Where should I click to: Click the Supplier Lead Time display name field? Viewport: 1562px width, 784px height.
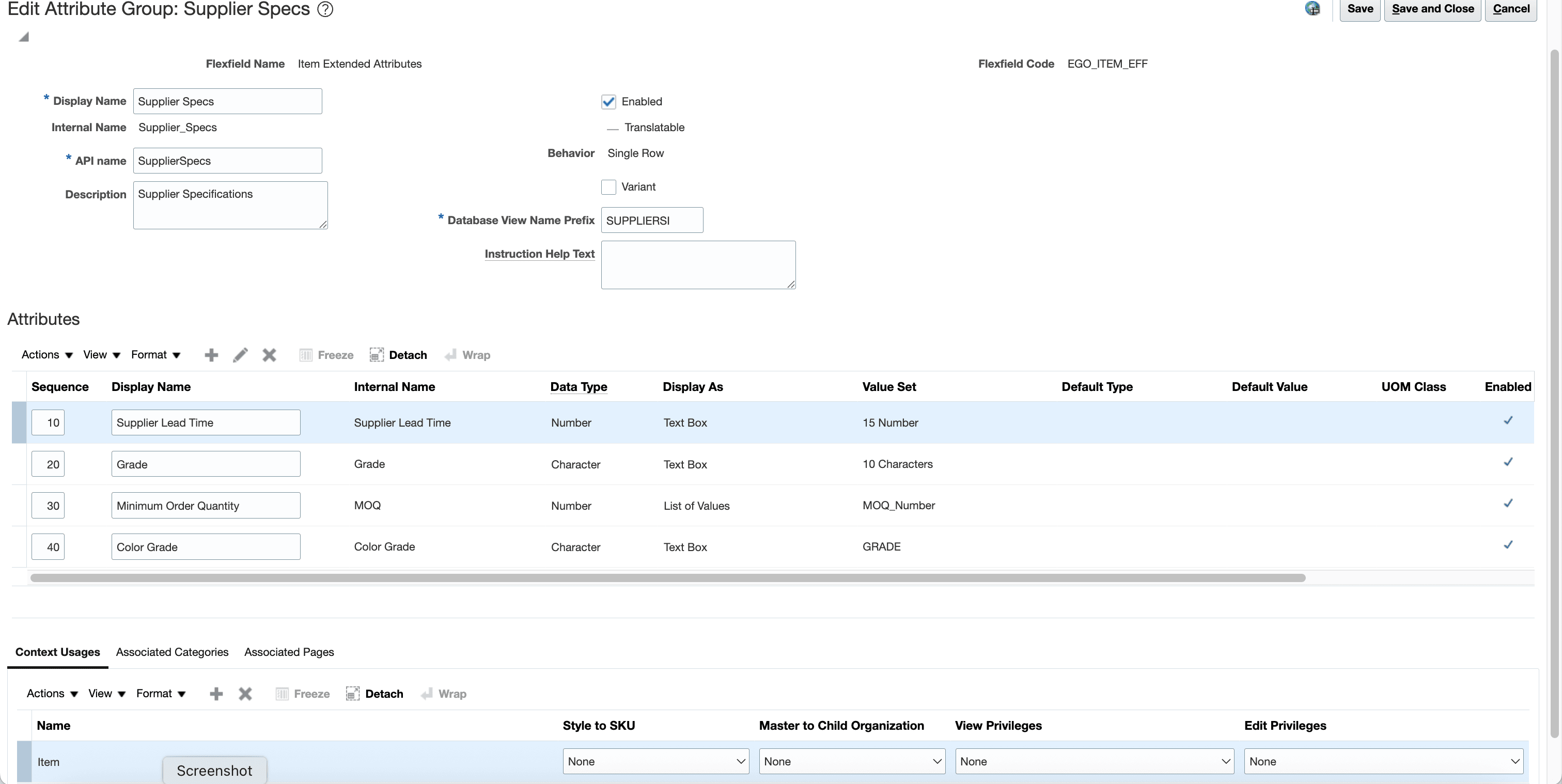(x=206, y=422)
